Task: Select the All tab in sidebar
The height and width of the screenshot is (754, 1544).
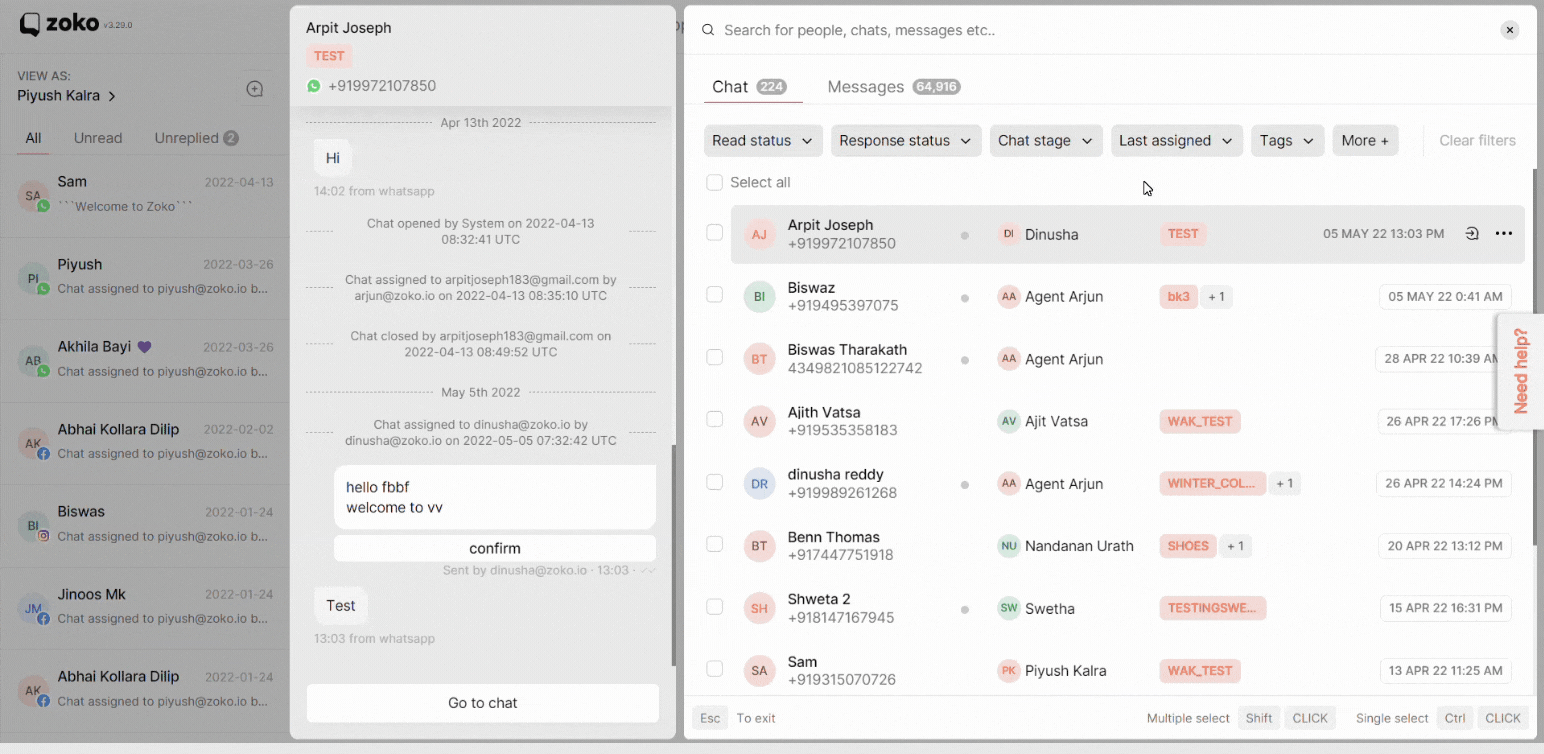Action: click(x=33, y=138)
